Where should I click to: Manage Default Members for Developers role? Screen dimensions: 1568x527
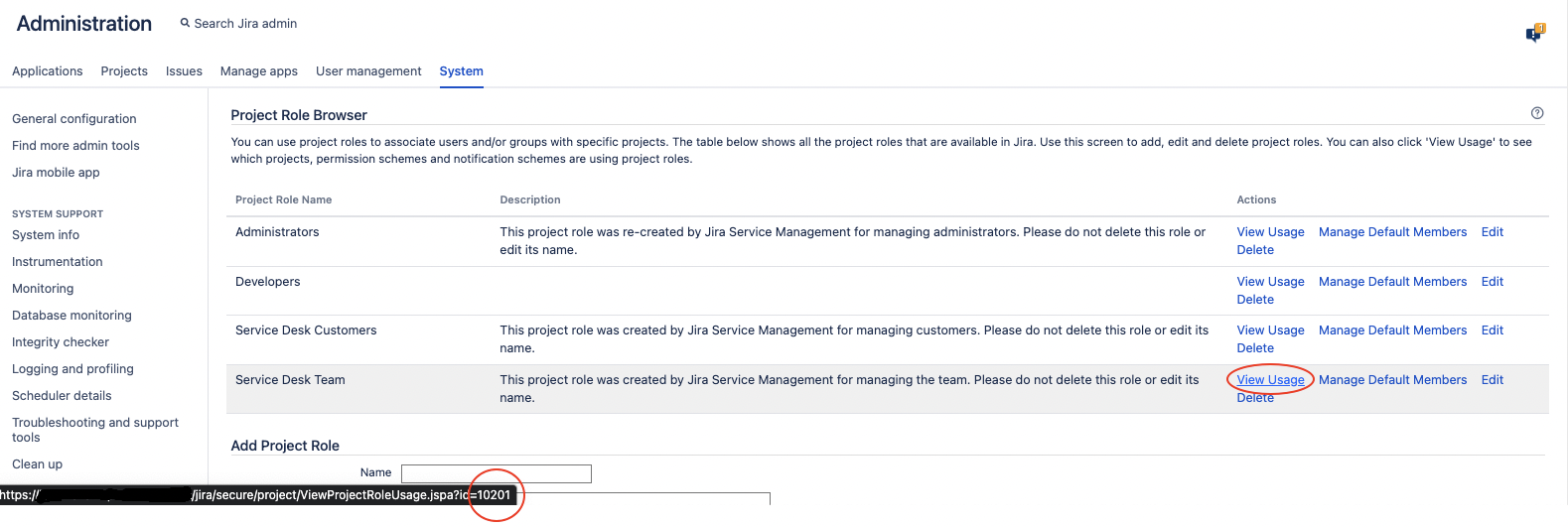(x=1392, y=282)
